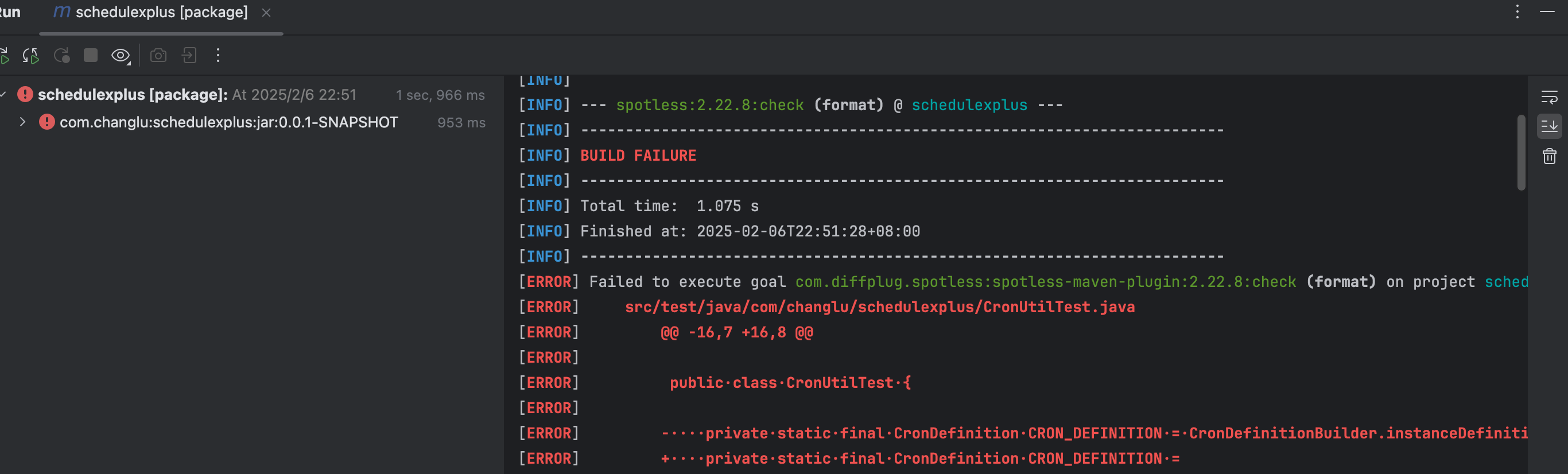Click the error icon beside com.changlu:schedulexplus:jar
This screenshot has width=1568, height=474.
point(47,122)
